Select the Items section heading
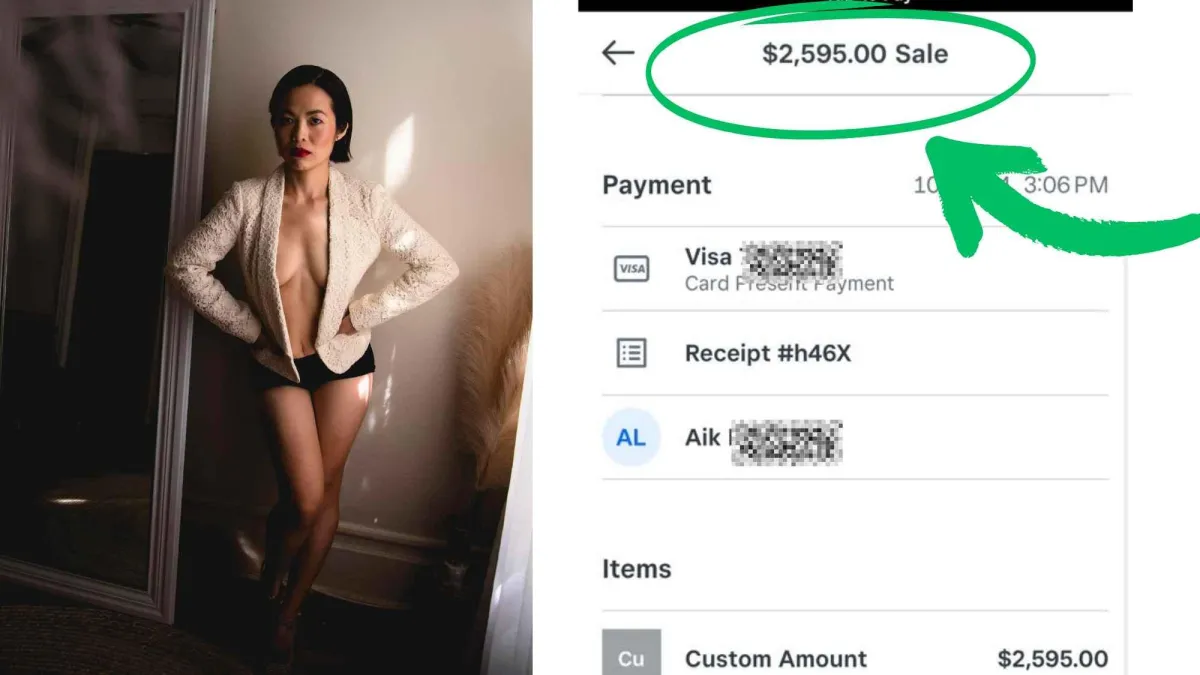The height and width of the screenshot is (675, 1200). tap(637, 569)
